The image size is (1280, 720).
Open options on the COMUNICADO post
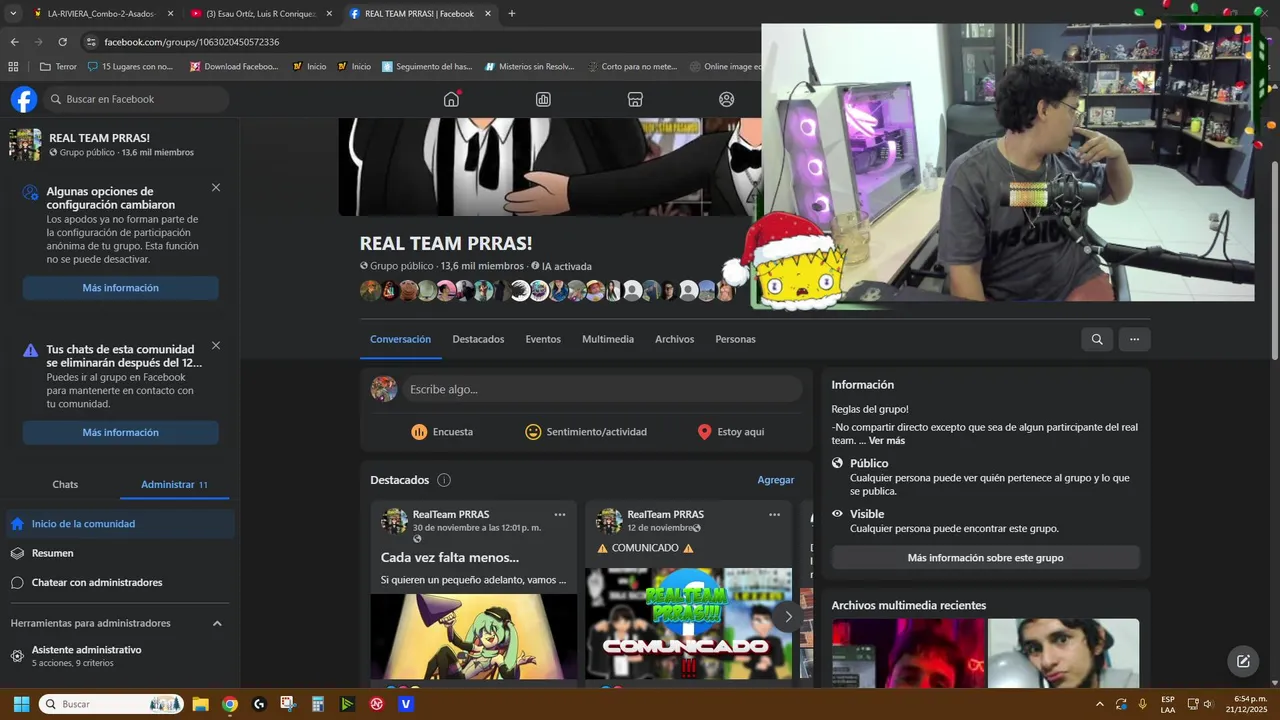tap(774, 515)
